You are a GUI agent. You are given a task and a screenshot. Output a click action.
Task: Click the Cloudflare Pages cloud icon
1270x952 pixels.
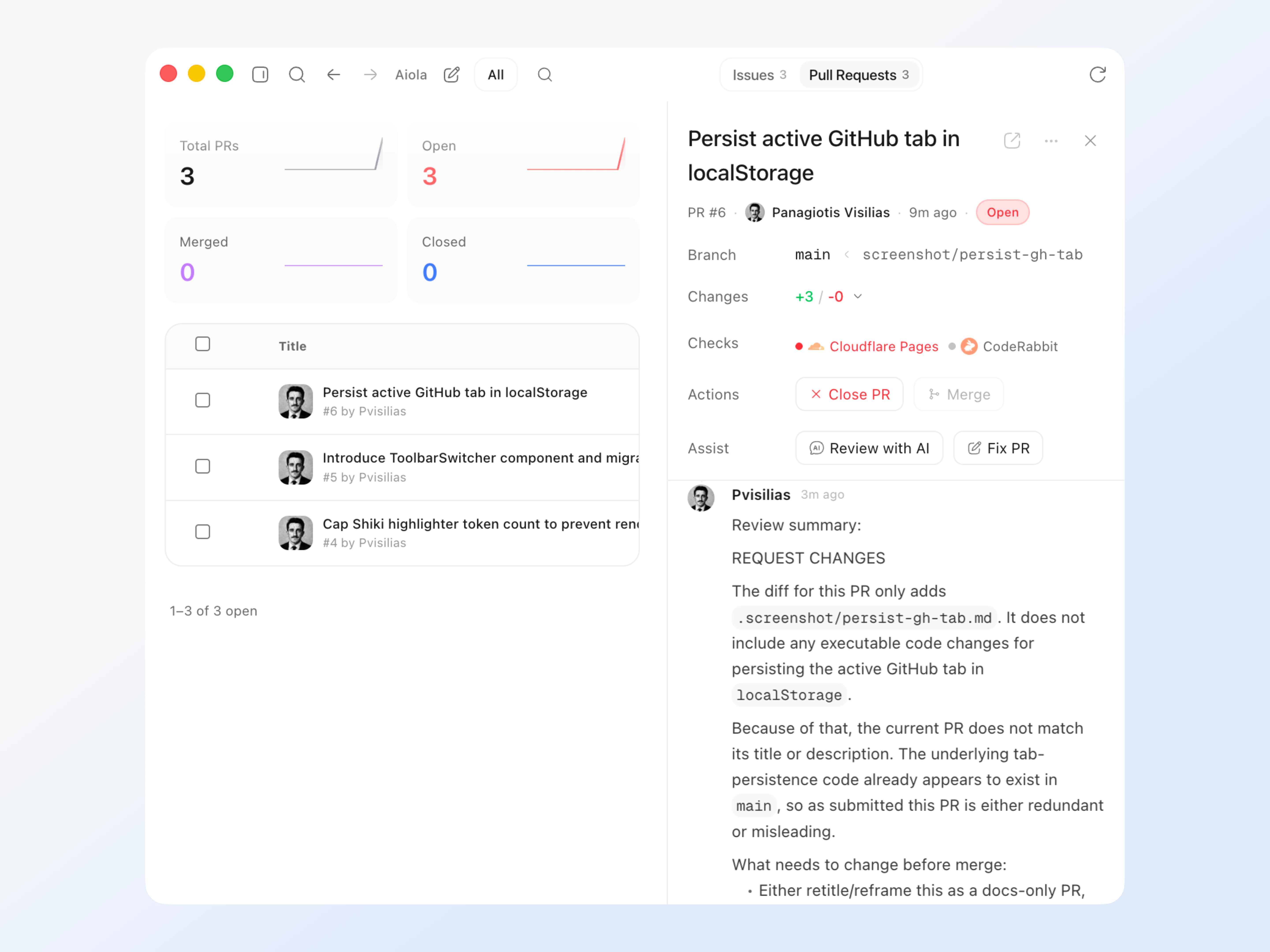[x=816, y=347]
